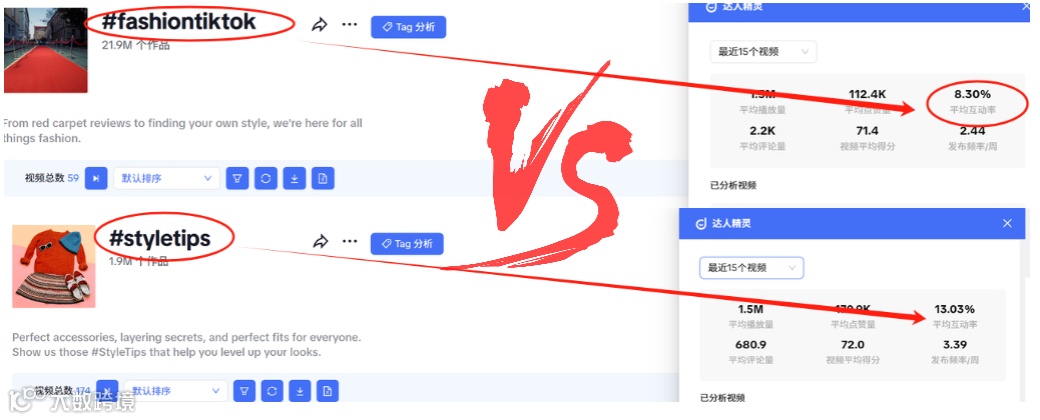Click share arrow next to #fashiontiktok
The image size is (1040, 420).
pos(320,25)
